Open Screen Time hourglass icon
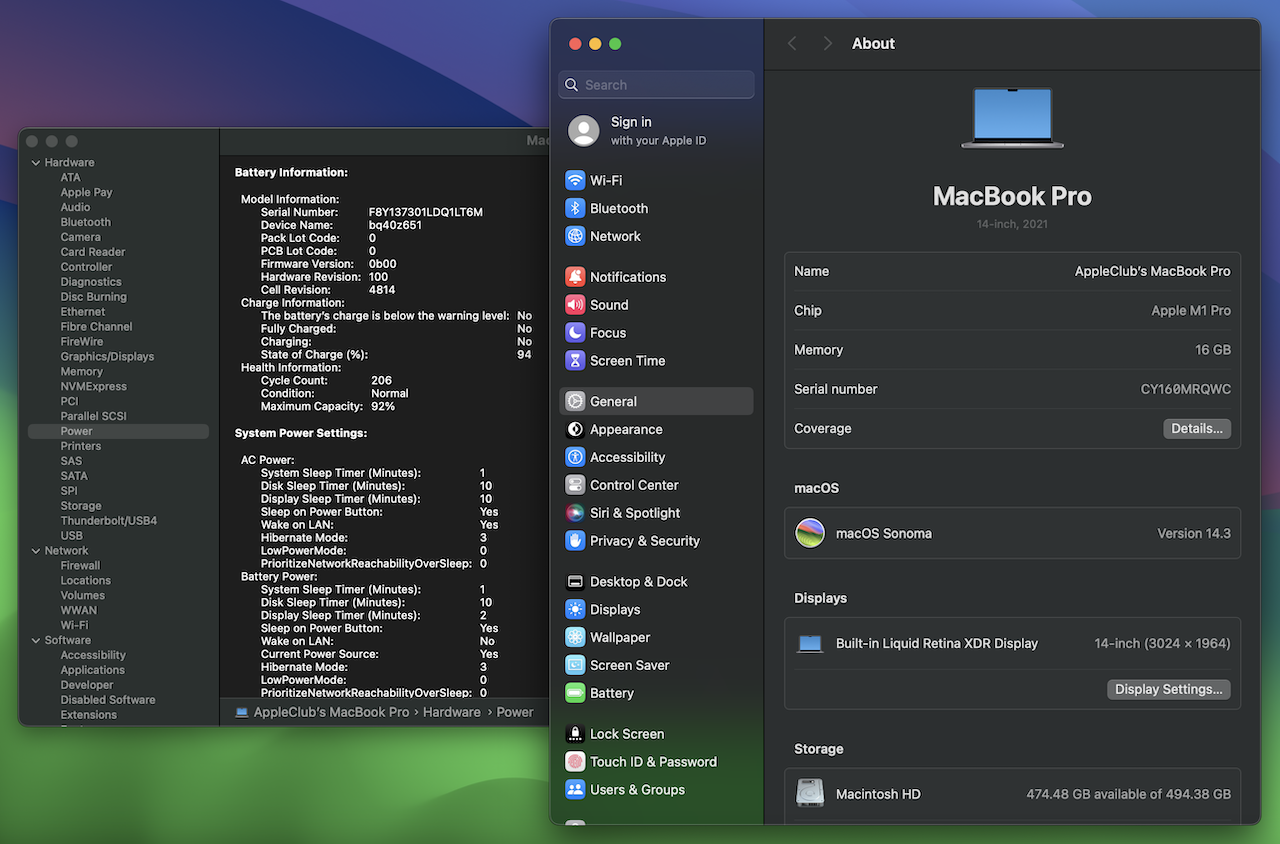This screenshot has width=1280, height=844. coord(575,361)
